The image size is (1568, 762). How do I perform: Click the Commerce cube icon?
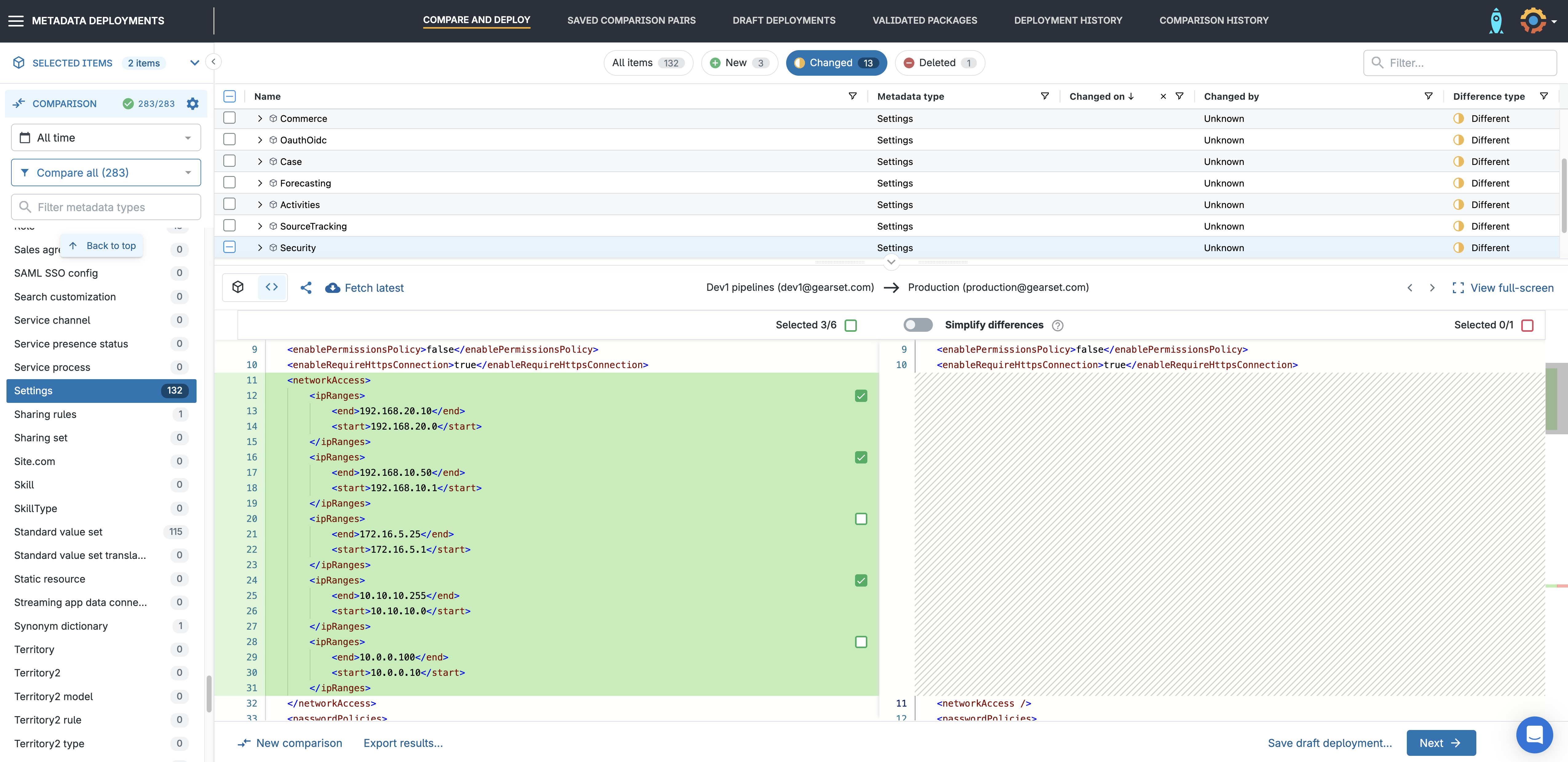point(273,118)
